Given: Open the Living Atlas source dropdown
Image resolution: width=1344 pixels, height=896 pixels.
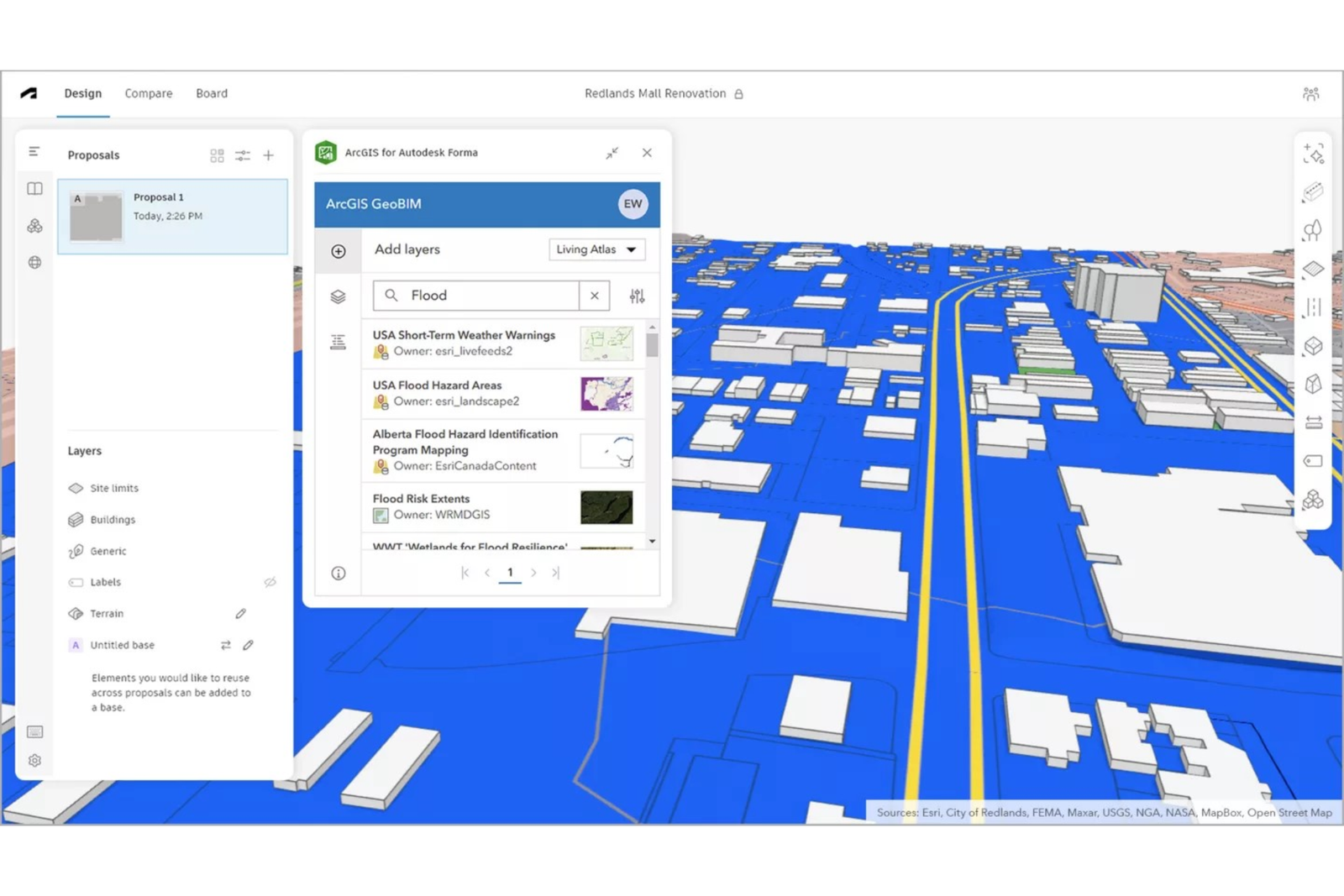Looking at the screenshot, I should point(597,249).
